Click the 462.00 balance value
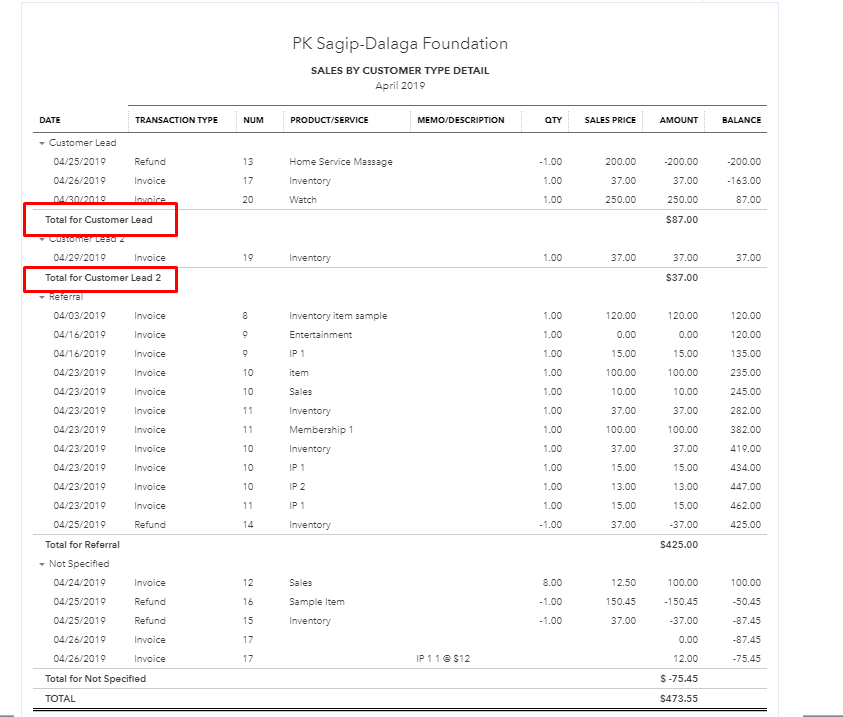This screenshot has width=843, height=717. click(745, 506)
